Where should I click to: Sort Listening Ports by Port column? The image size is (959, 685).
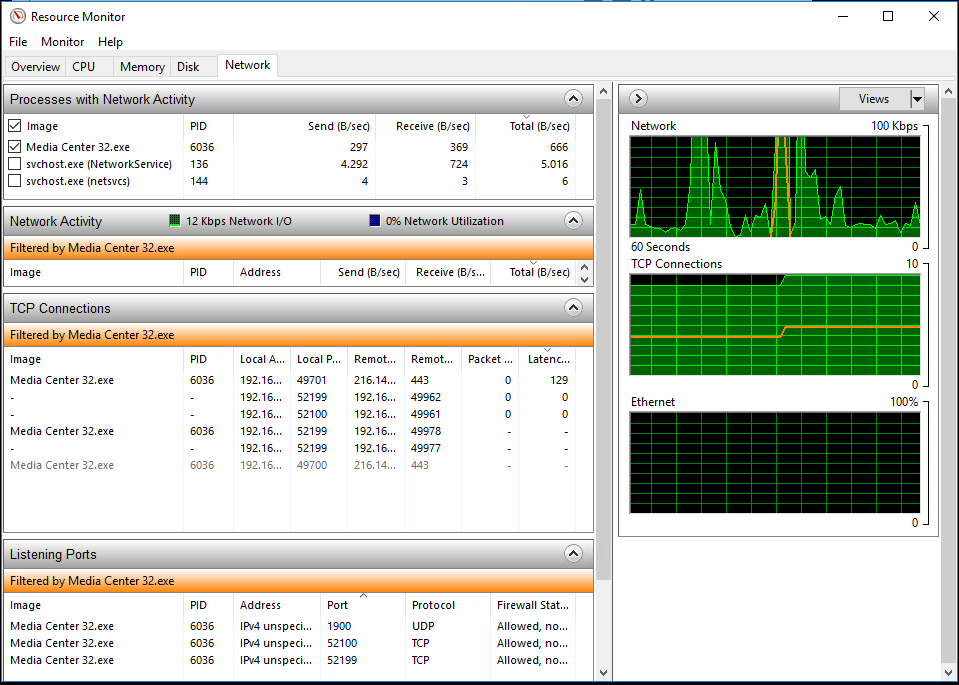coord(363,605)
